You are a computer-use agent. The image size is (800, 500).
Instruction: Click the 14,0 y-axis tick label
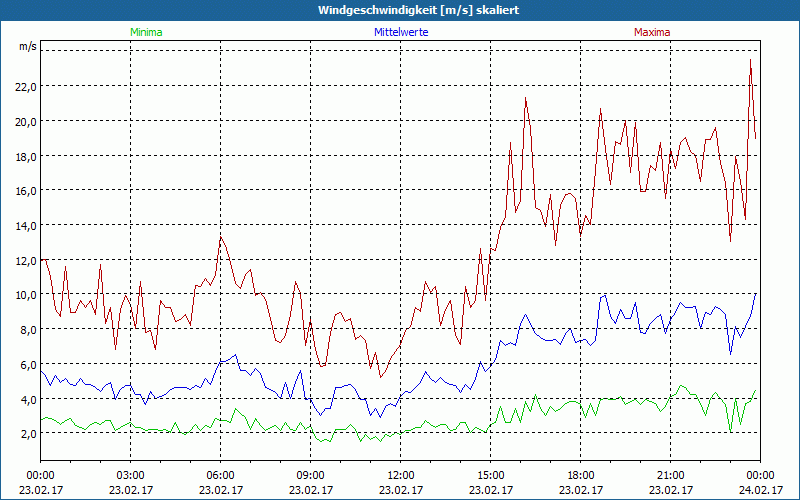(x=26, y=225)
